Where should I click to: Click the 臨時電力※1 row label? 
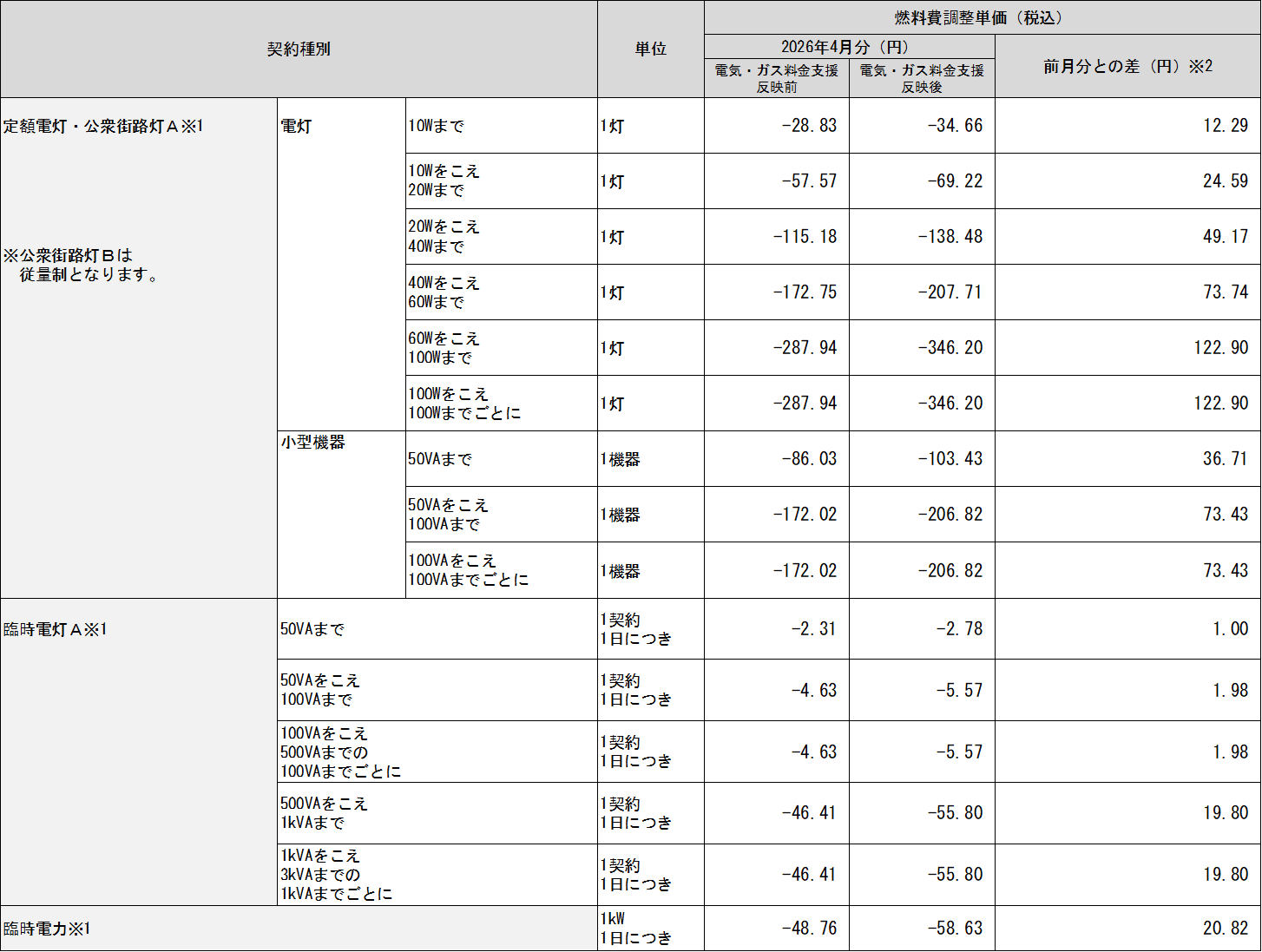43,928
